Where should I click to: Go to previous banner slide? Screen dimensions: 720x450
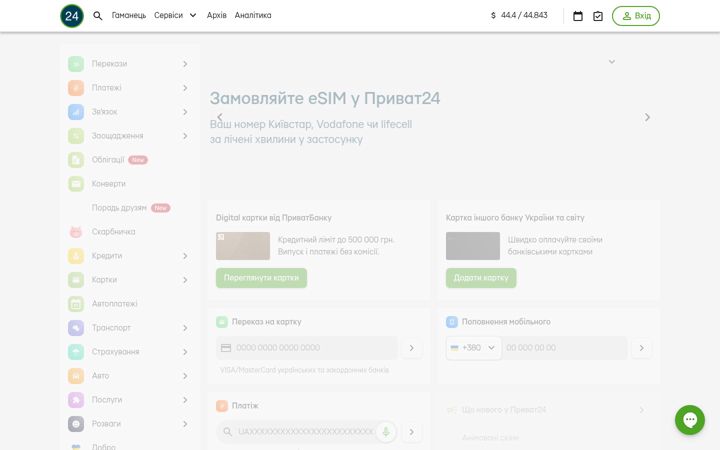pos(219,118)
